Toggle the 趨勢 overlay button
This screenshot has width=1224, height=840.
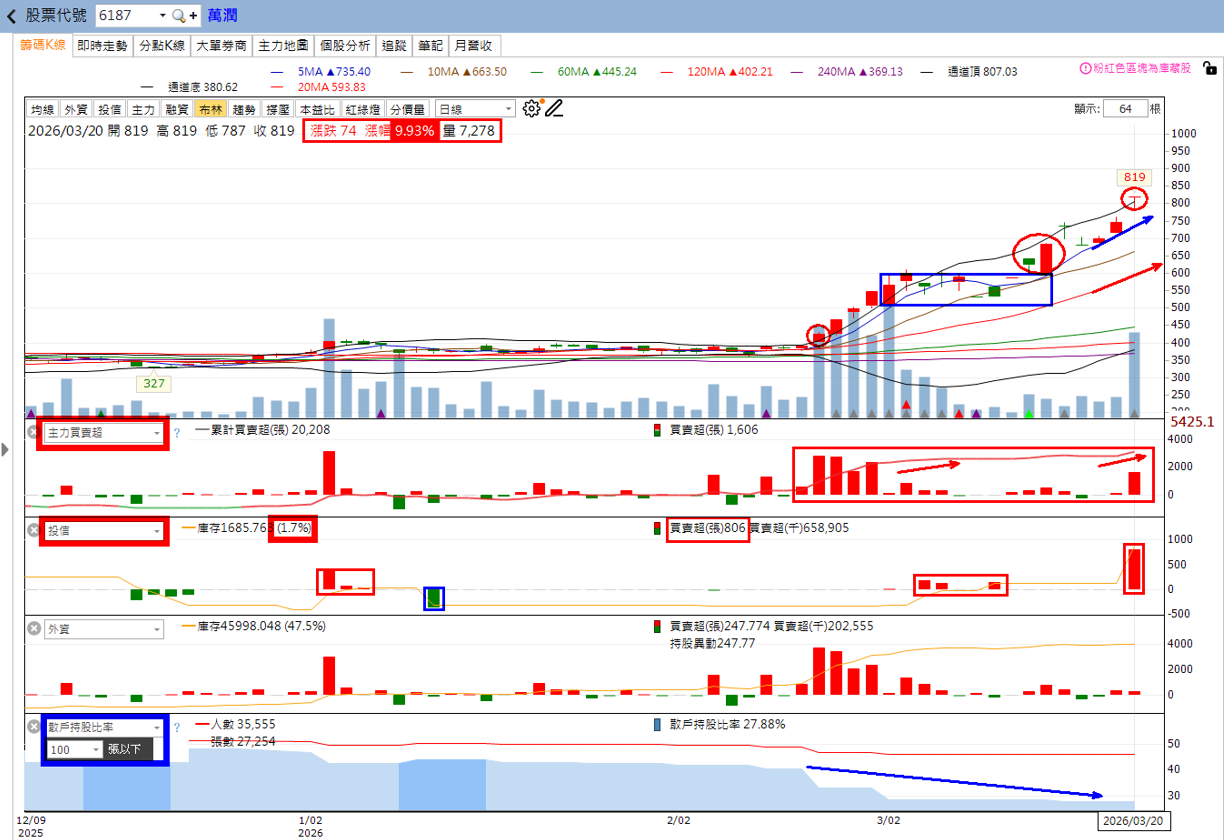pos(244,109)
